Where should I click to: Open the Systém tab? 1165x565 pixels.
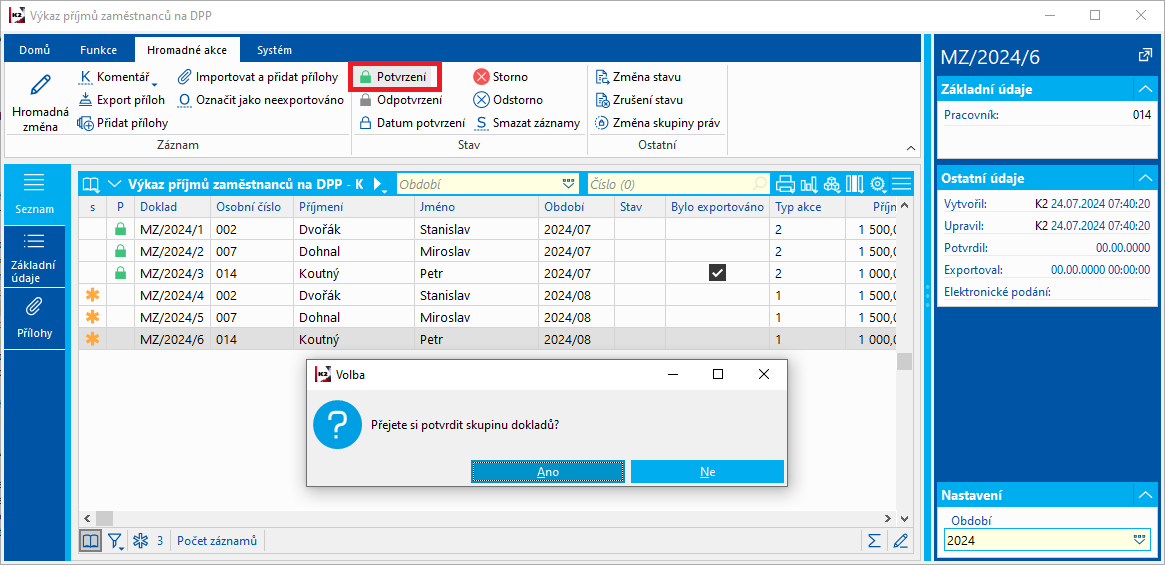pos(274,51)
